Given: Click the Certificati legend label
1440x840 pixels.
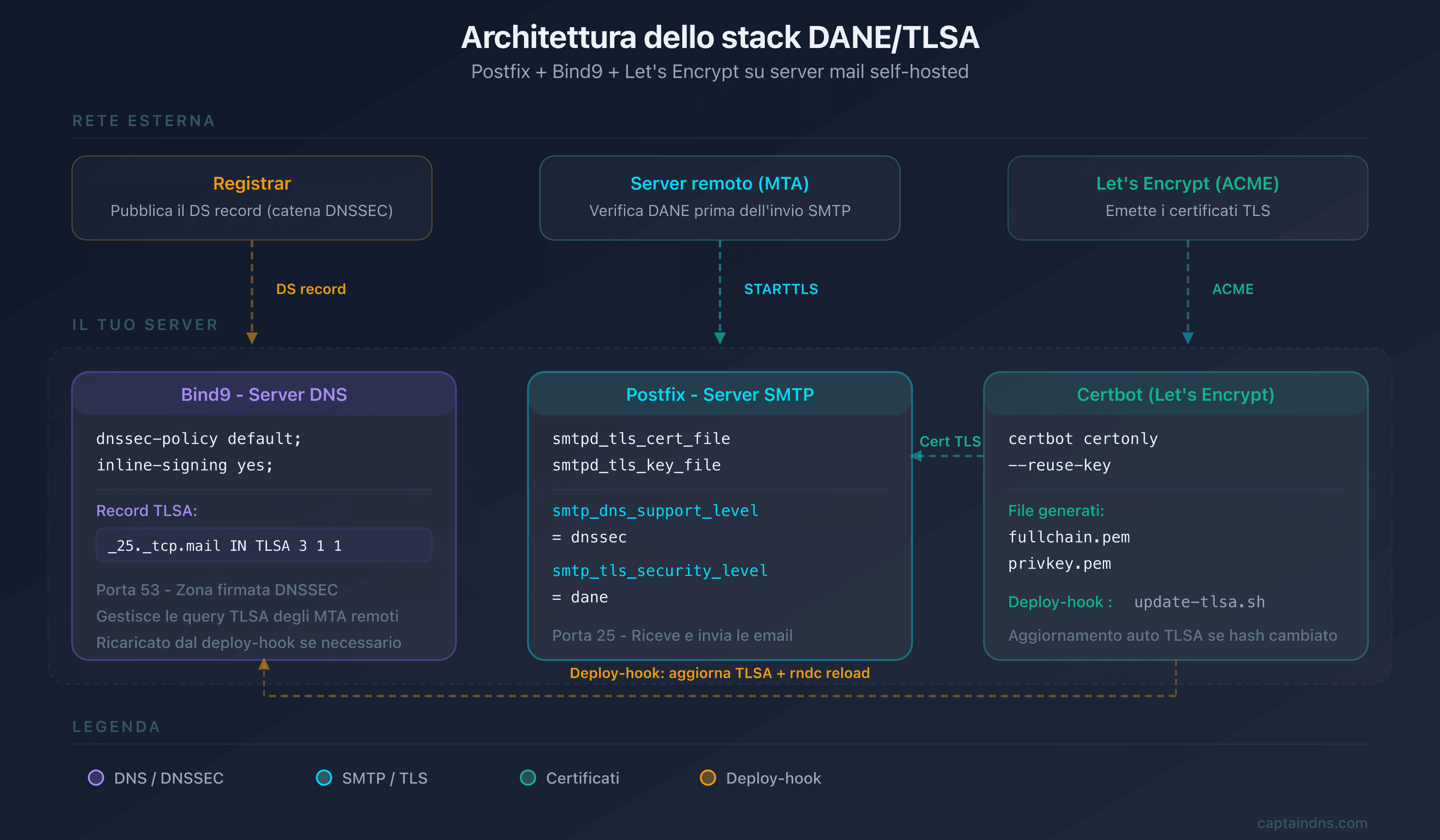Looking at the screenshot, I should click(582, 778).
